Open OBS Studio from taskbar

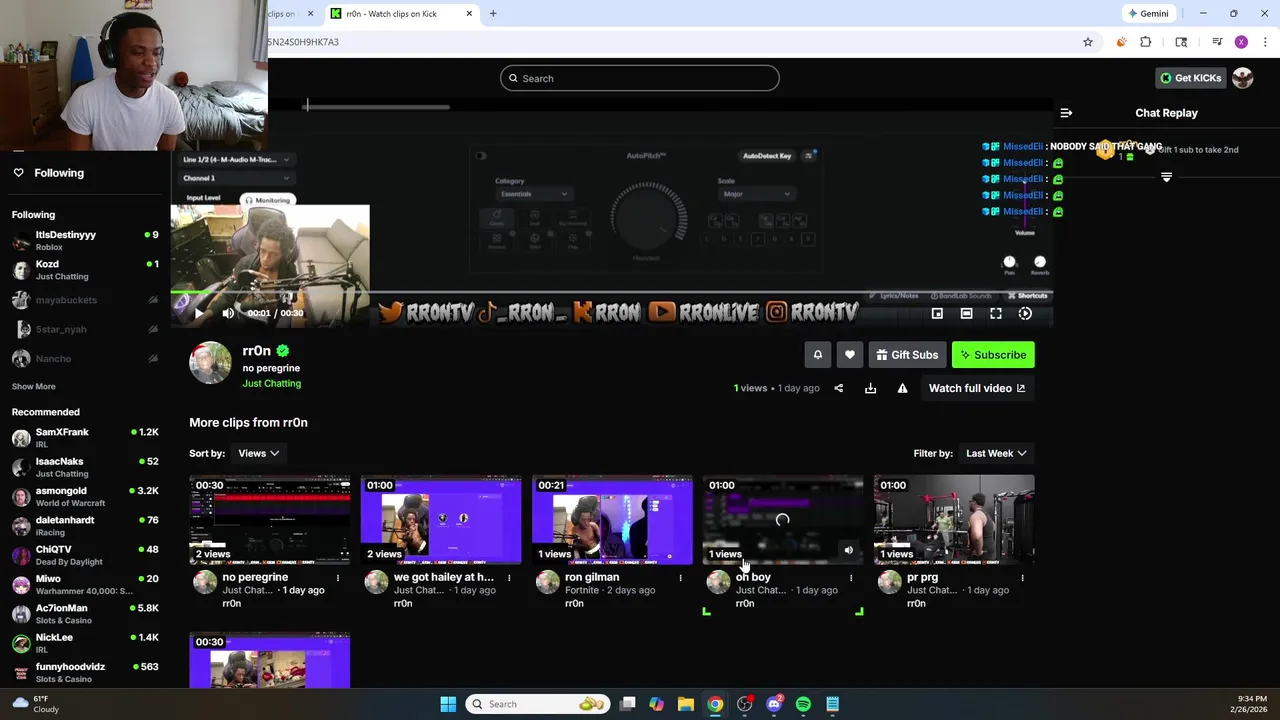745,704
